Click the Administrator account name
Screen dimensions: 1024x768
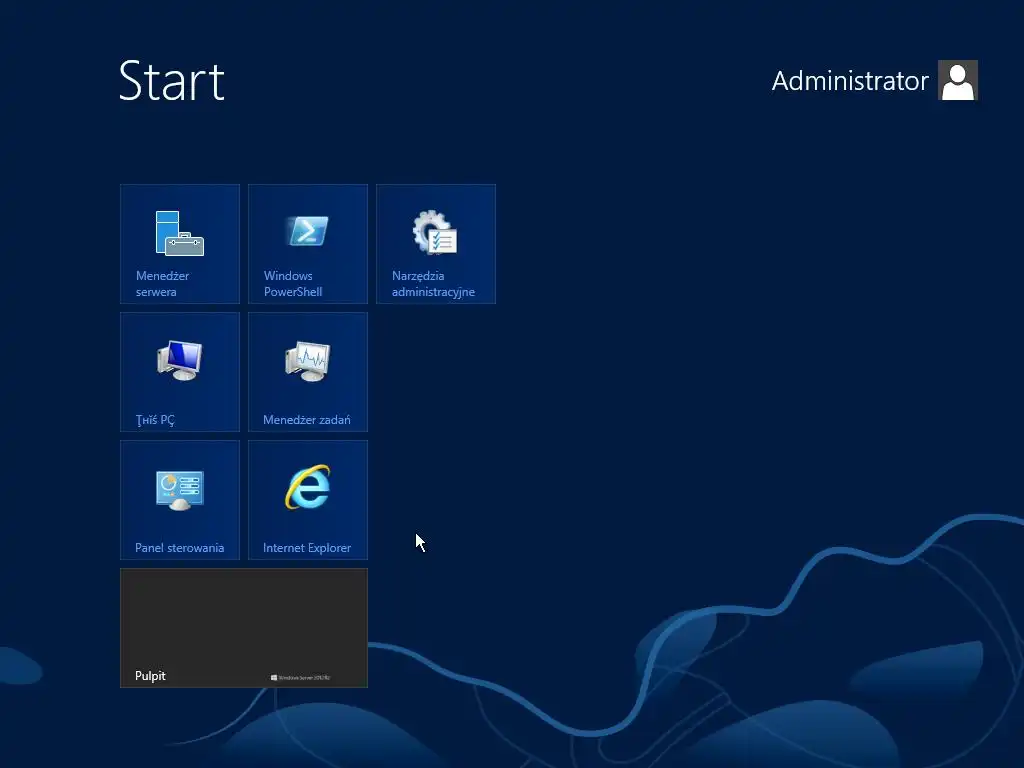coord(850,81)
